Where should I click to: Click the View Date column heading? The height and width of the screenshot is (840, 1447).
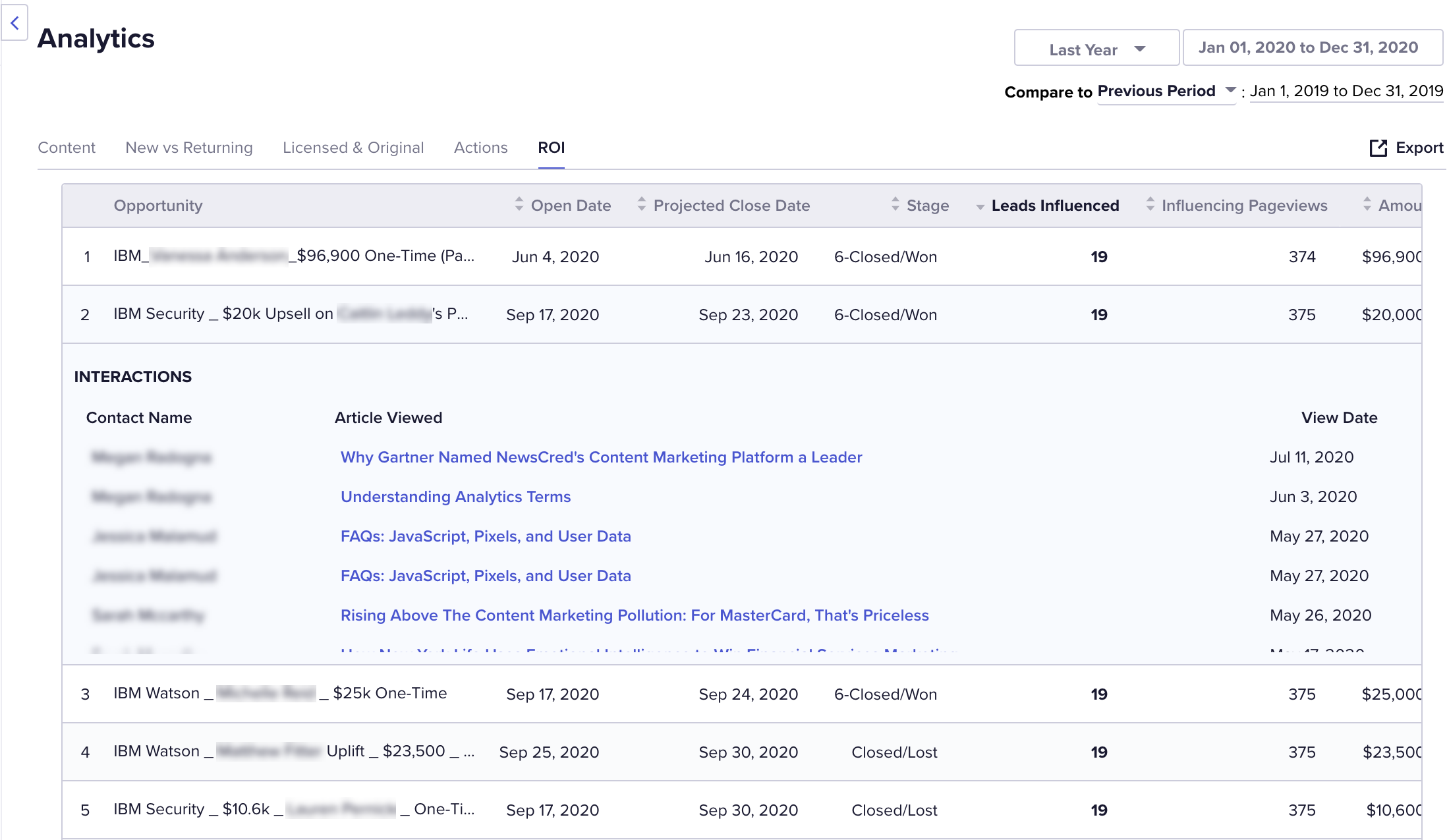1339,418
